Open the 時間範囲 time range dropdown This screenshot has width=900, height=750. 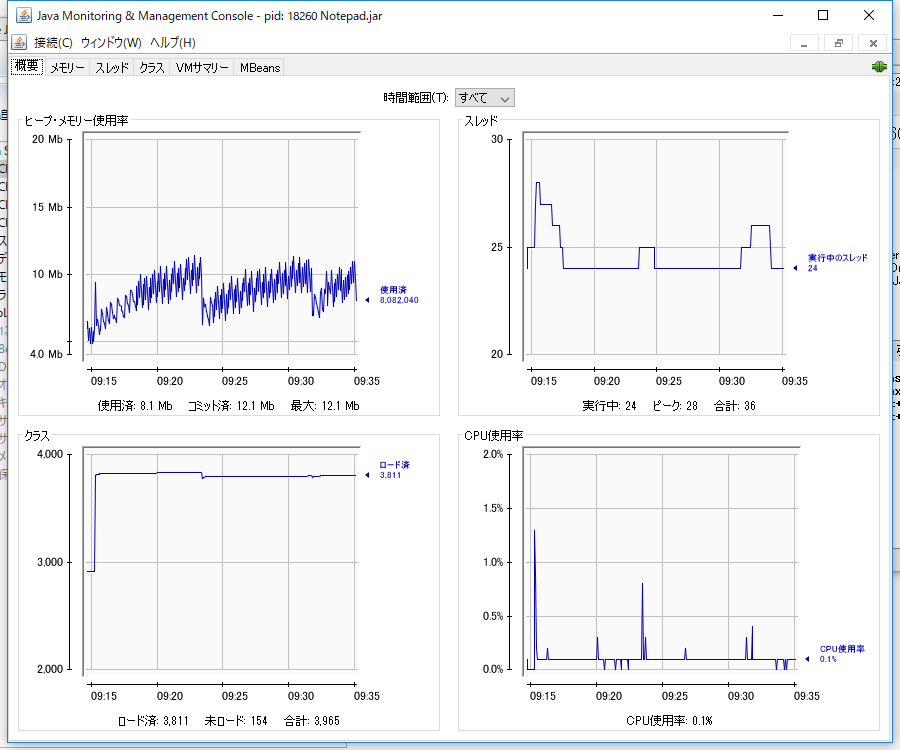[x=484, y=98]
